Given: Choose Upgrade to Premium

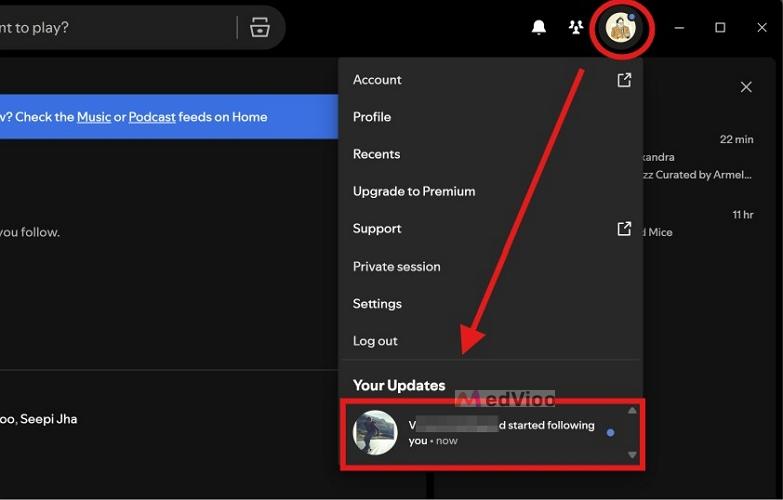Looking at the screenshot, I should pos(491,191).
